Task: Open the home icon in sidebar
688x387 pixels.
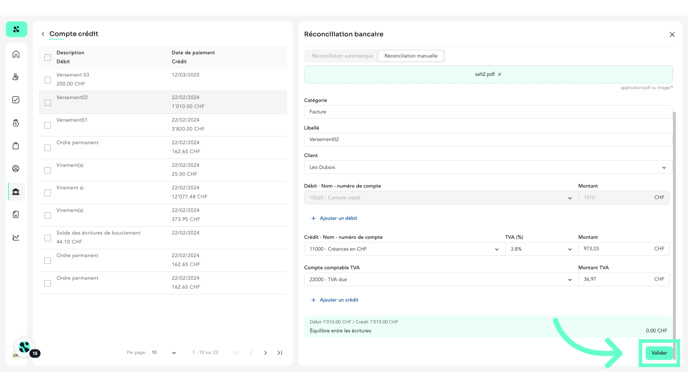Action: click(x=16, y=54)
